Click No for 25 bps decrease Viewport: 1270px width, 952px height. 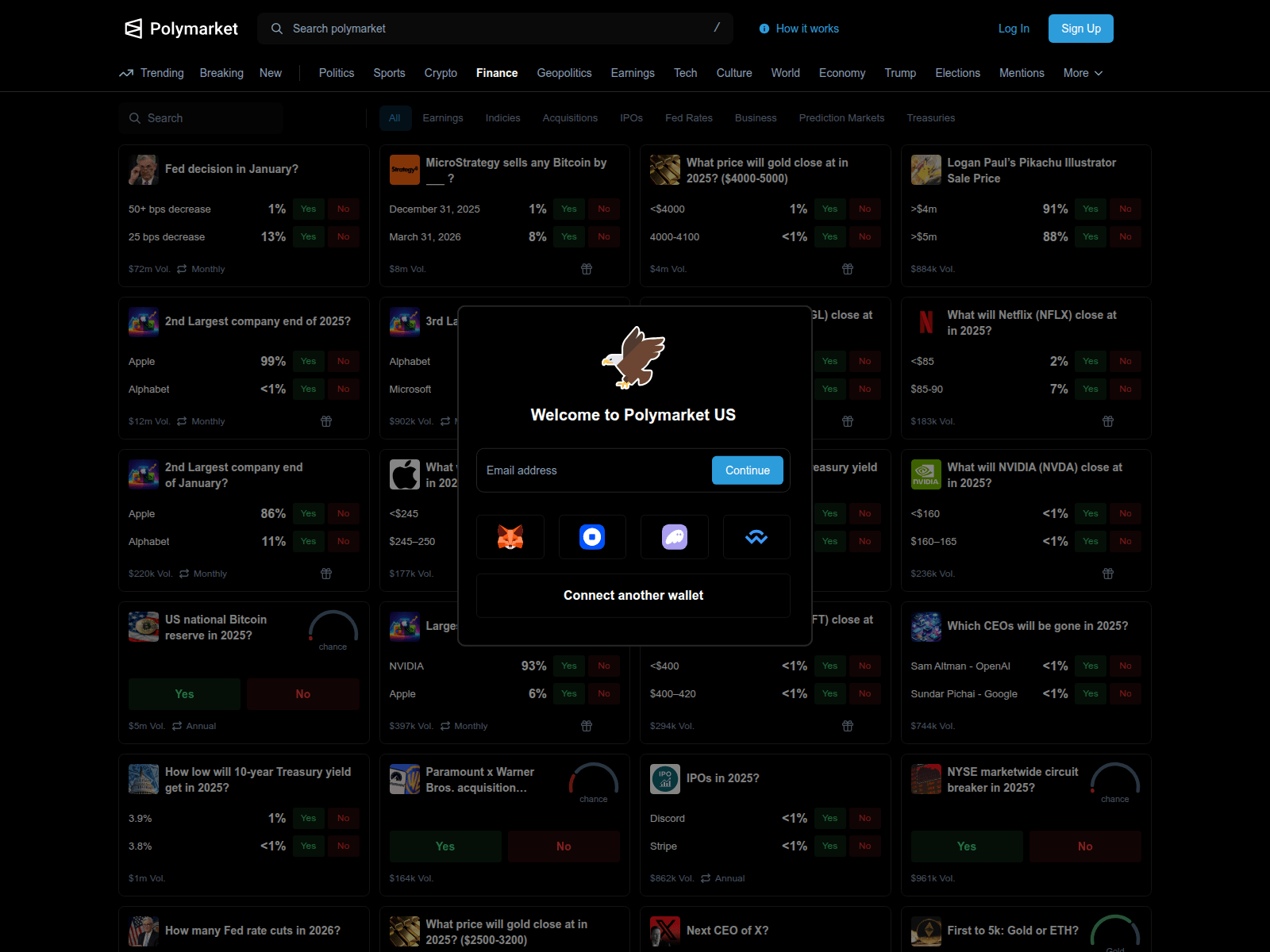coord(344,237)
